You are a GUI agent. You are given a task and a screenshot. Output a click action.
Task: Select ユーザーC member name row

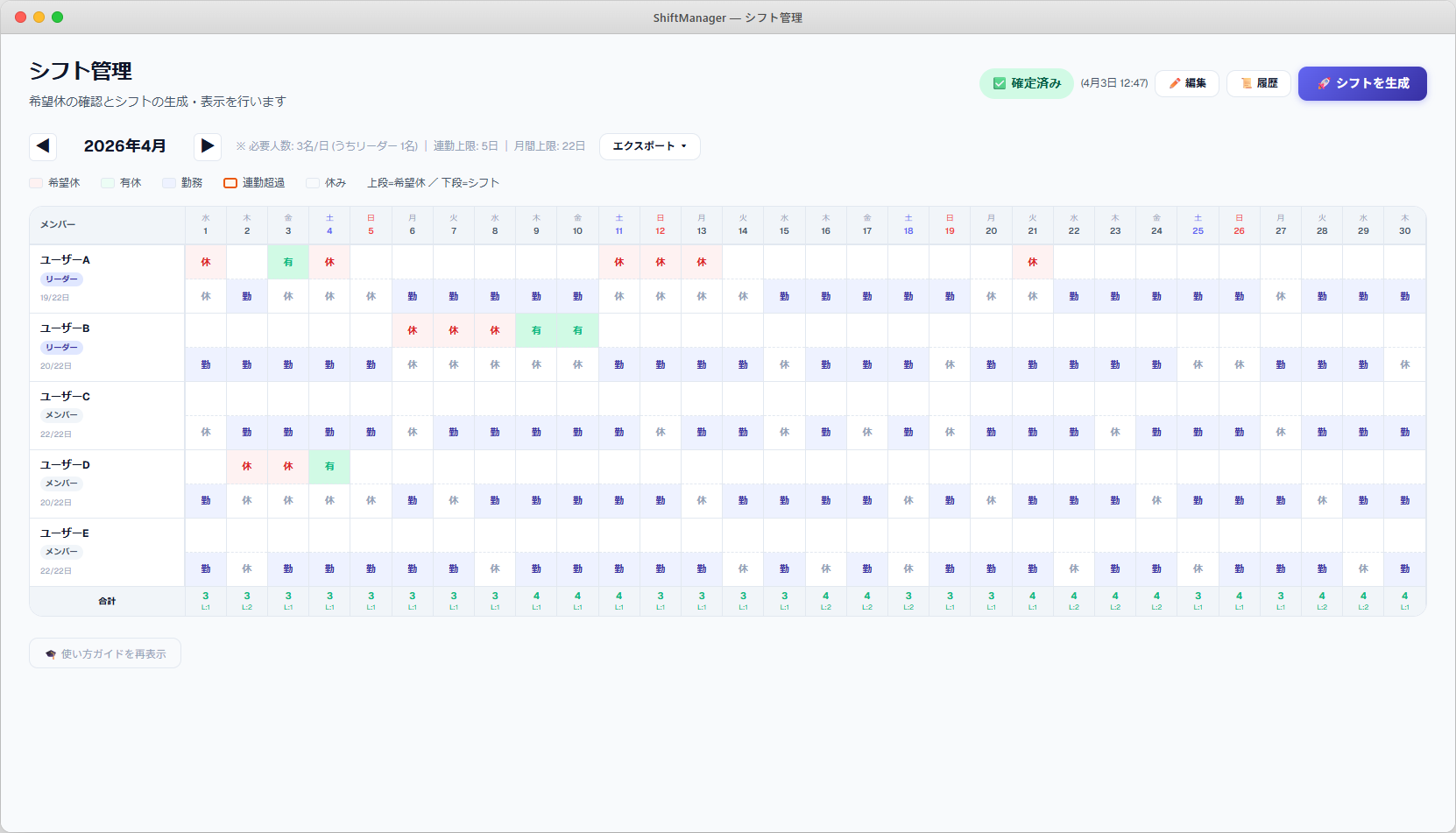(x=65, y=397)
